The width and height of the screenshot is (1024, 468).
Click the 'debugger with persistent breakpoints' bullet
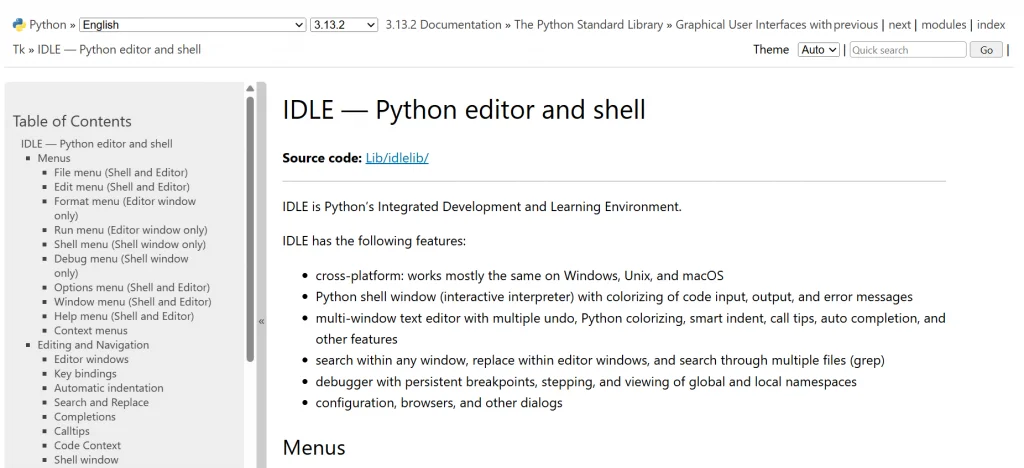pos(586,381)
